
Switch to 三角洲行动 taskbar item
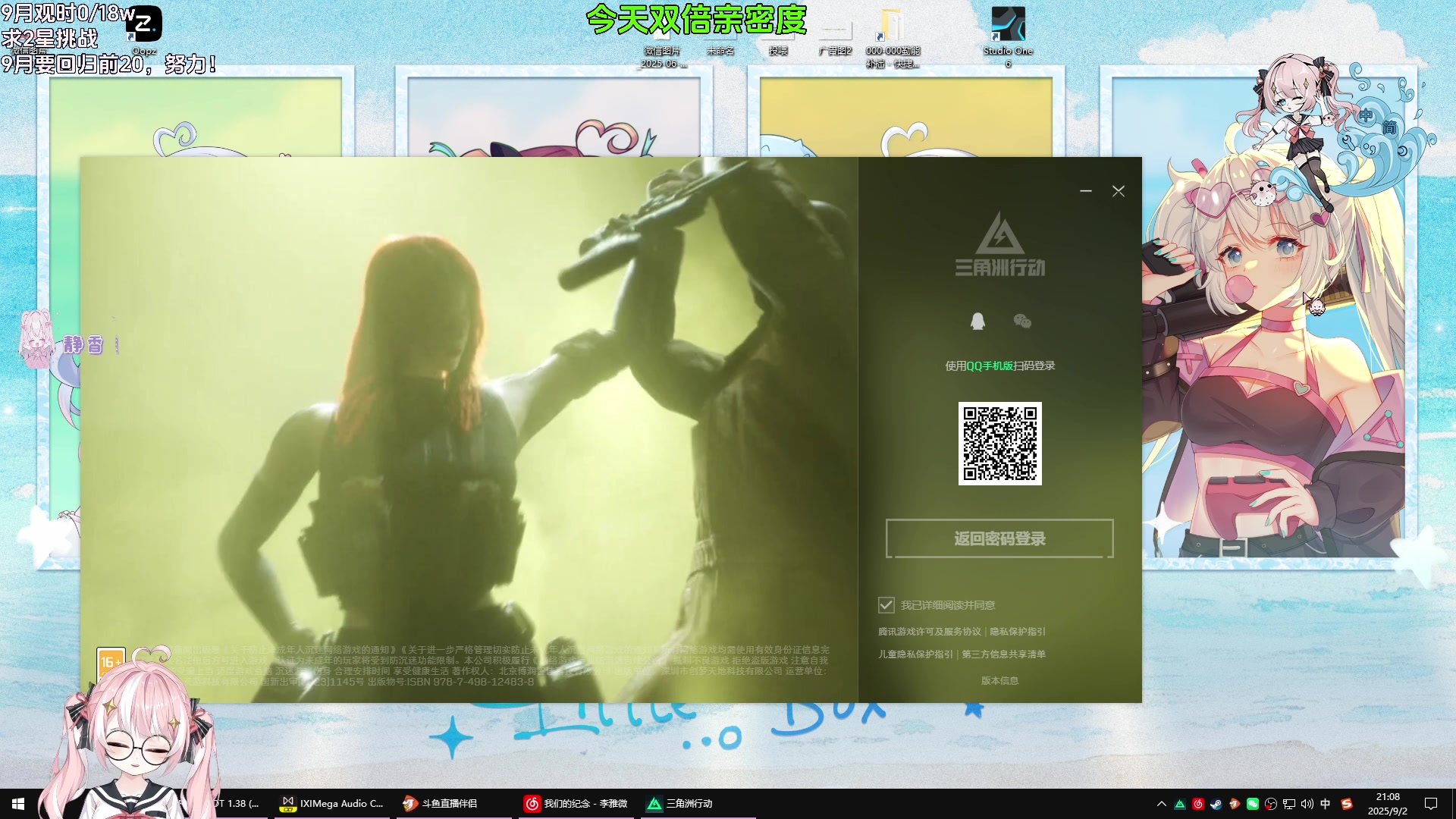pyautogui.click(x=698, y=804)
